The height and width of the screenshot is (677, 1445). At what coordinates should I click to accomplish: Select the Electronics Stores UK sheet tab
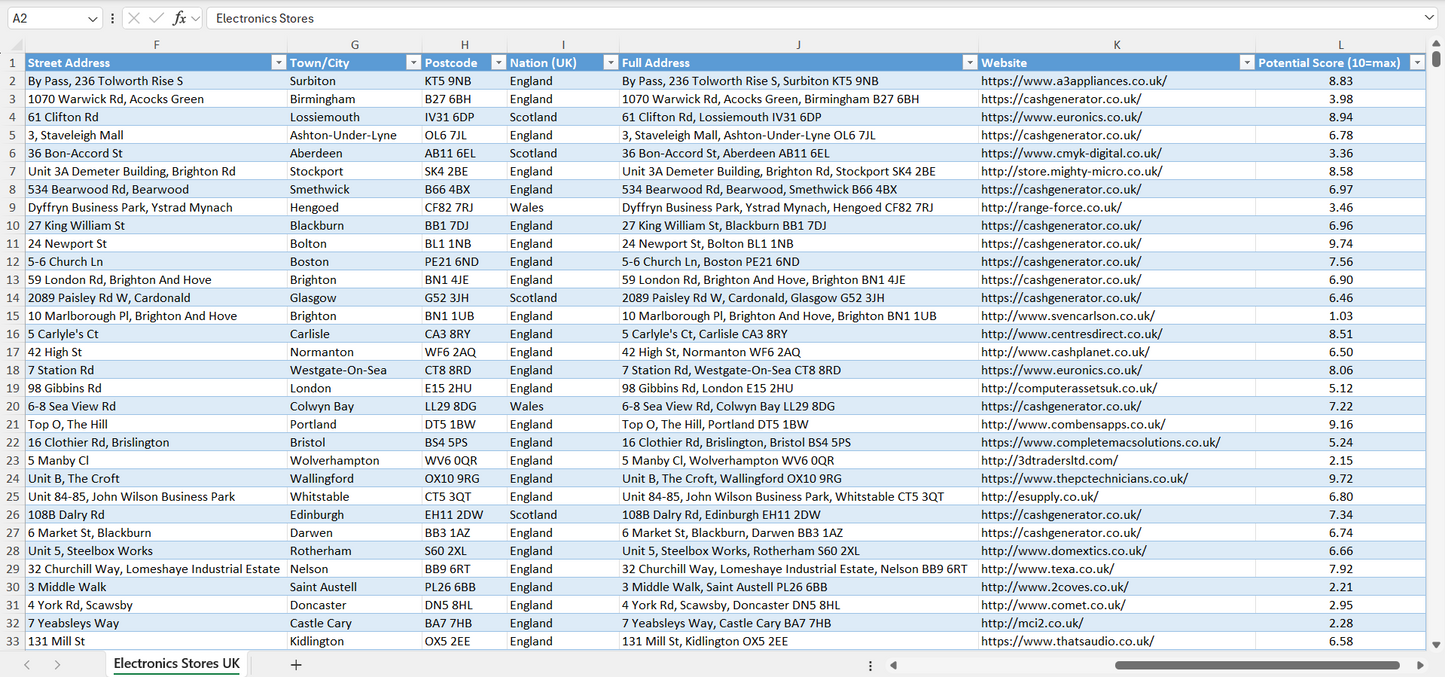(176, 664)
